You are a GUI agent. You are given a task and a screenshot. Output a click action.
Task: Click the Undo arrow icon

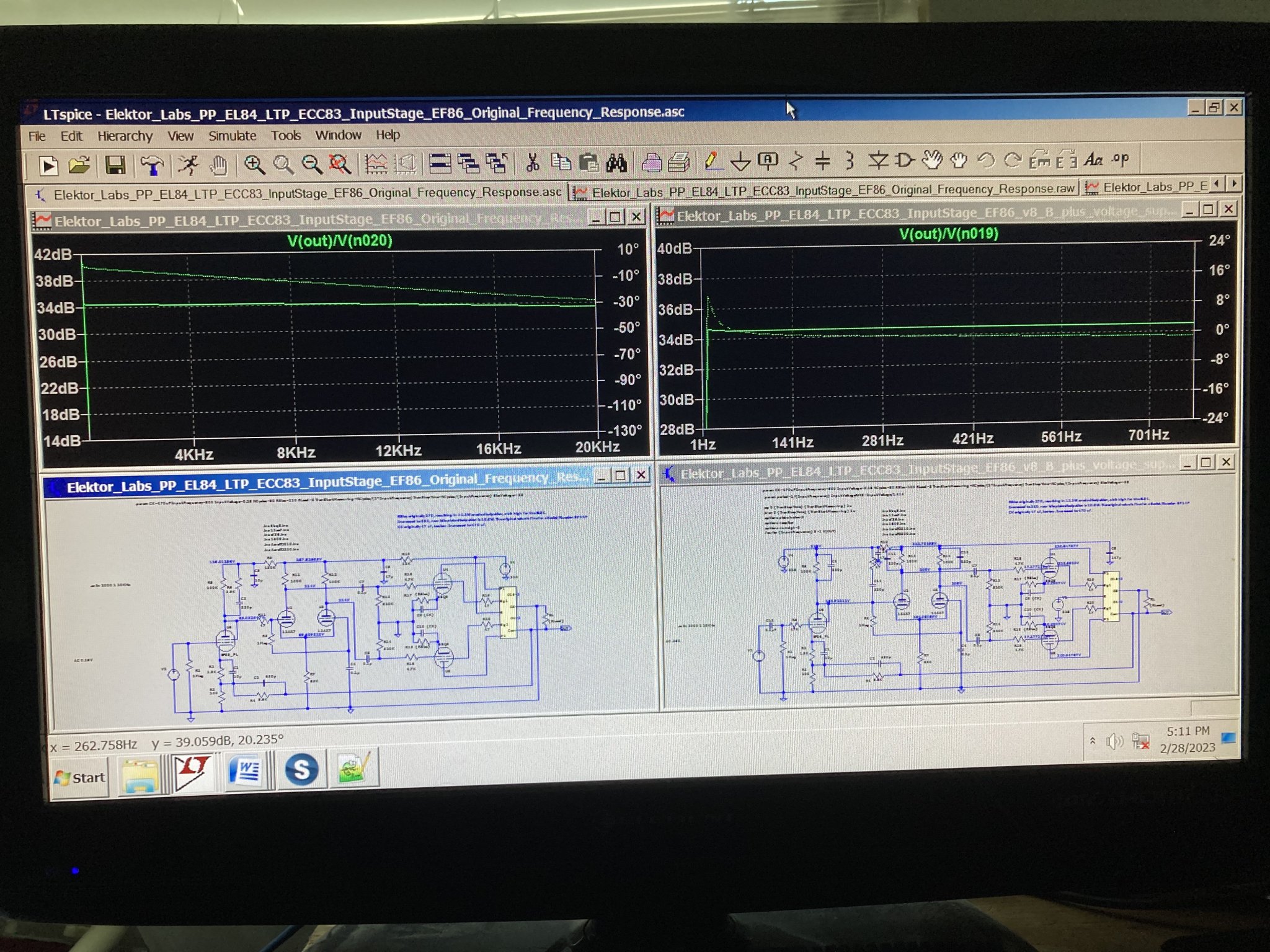point(986,161)
